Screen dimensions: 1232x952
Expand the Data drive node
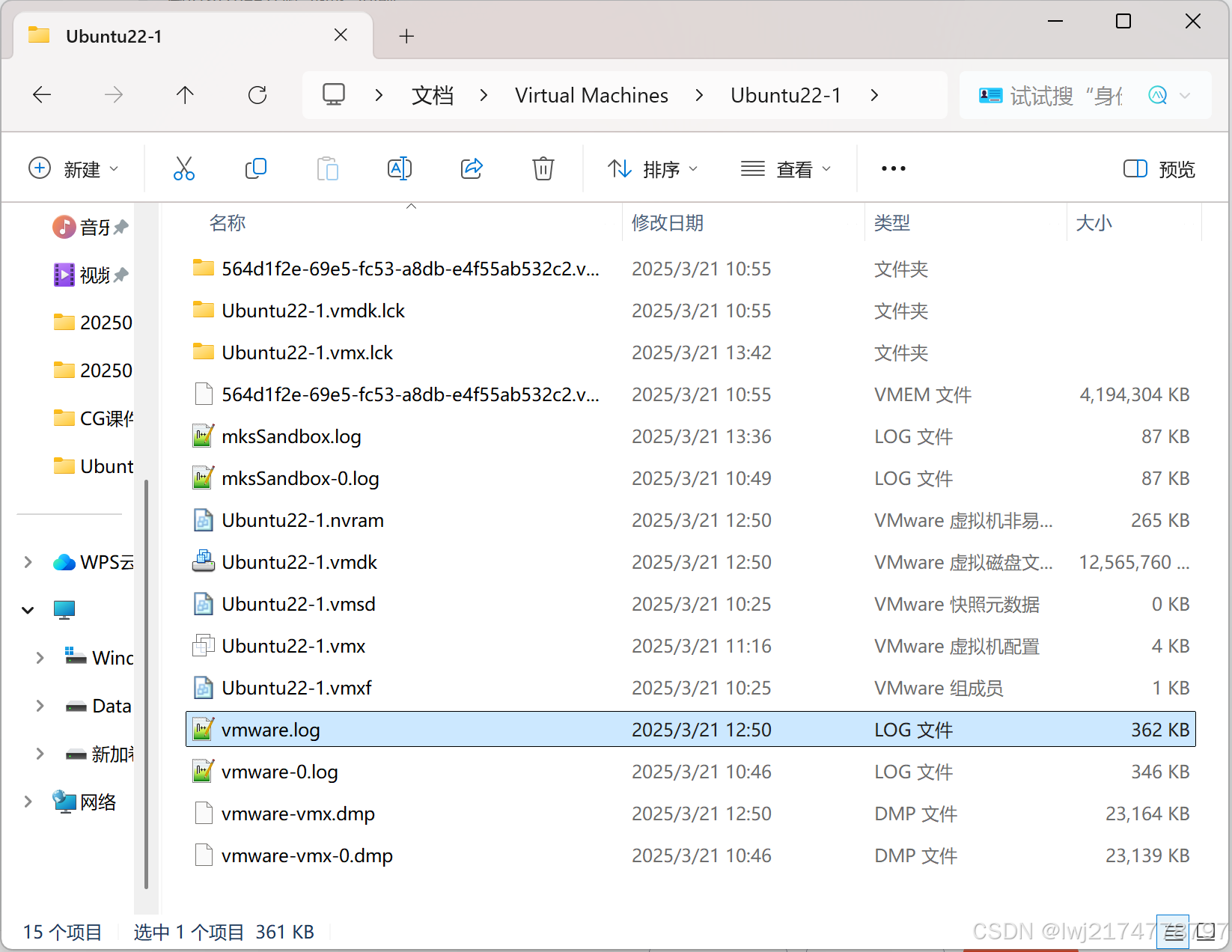40,706
